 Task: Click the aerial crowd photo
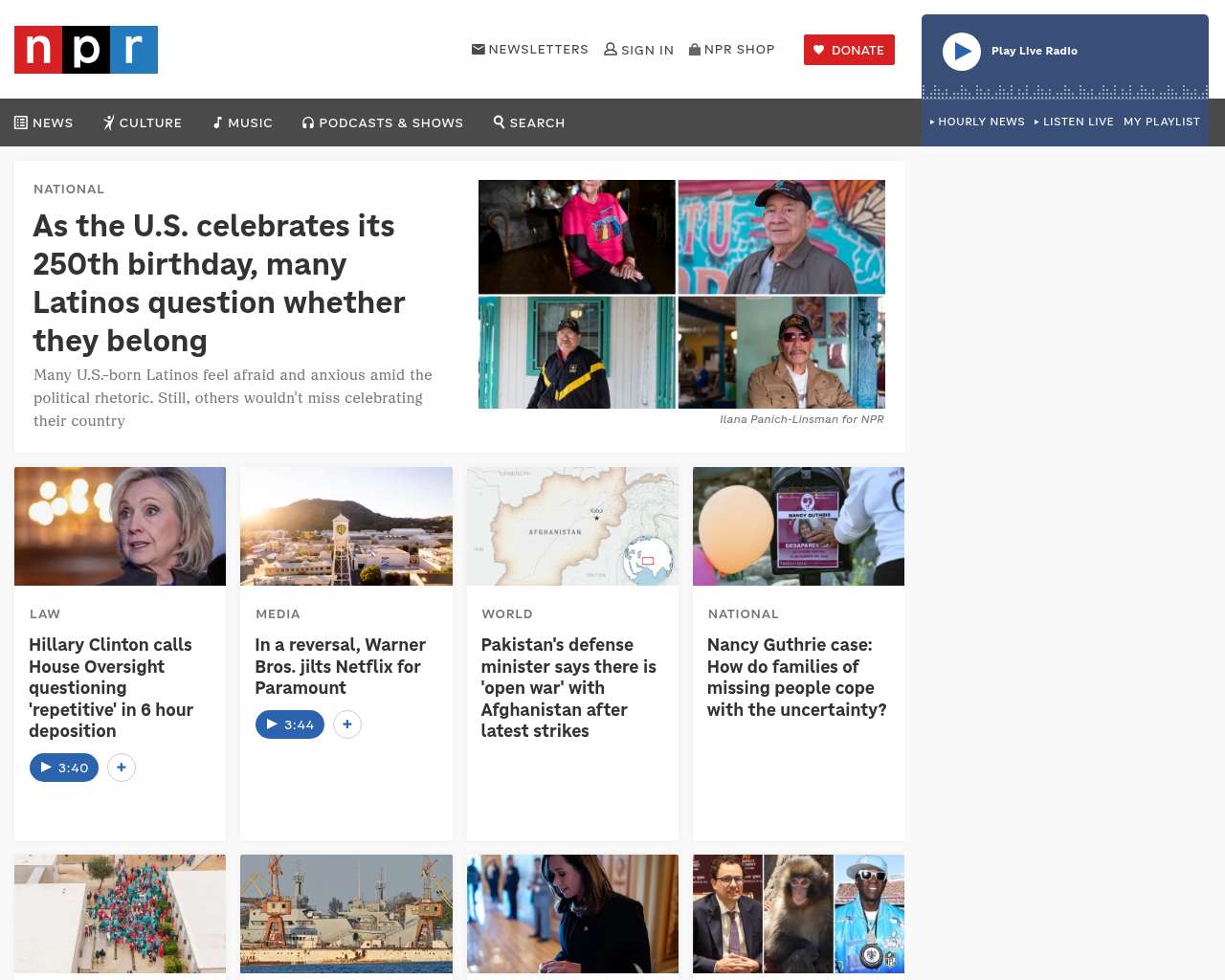coord(121,914)
